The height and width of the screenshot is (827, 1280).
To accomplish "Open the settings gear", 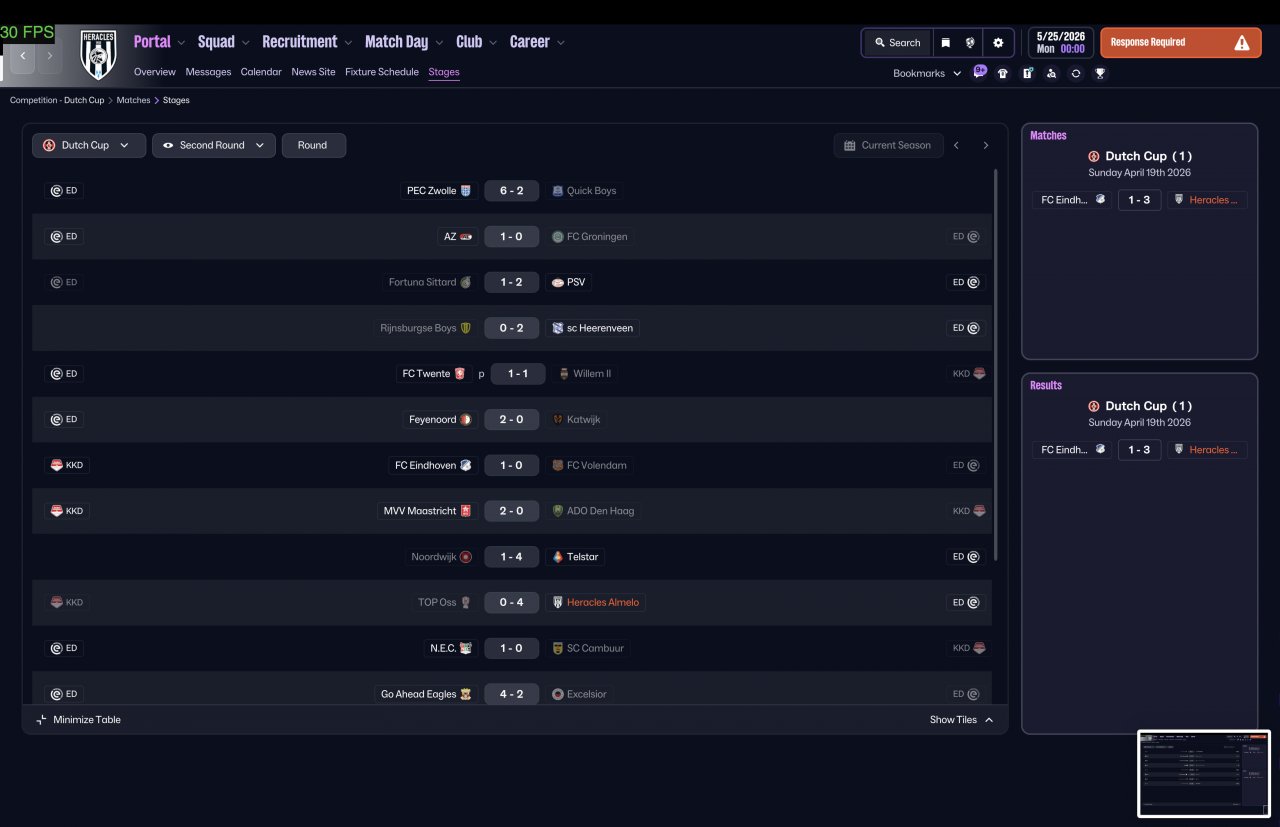I will point(998,43).
